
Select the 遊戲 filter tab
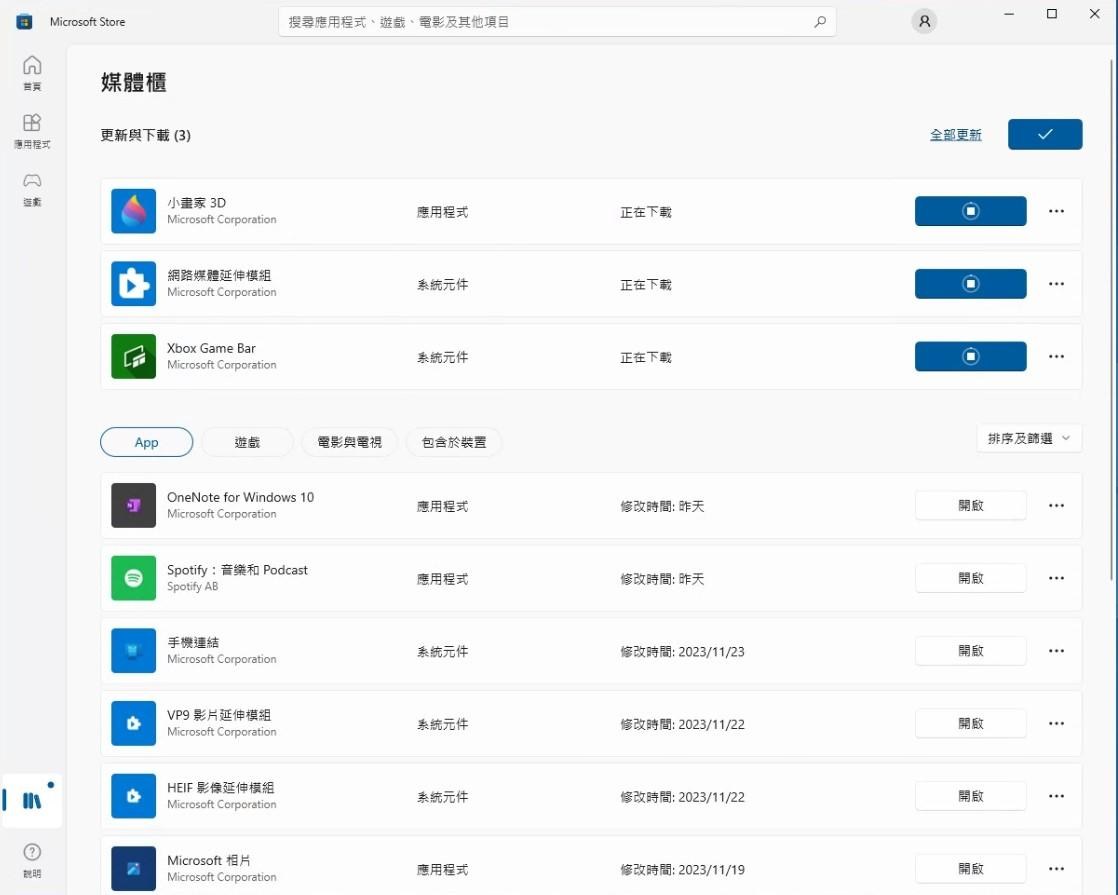pos(247,442)
